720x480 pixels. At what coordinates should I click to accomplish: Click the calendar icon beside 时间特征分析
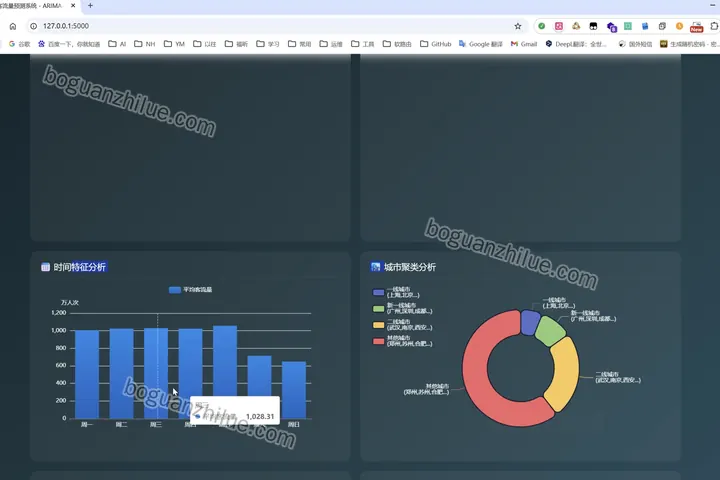[45, 267]
